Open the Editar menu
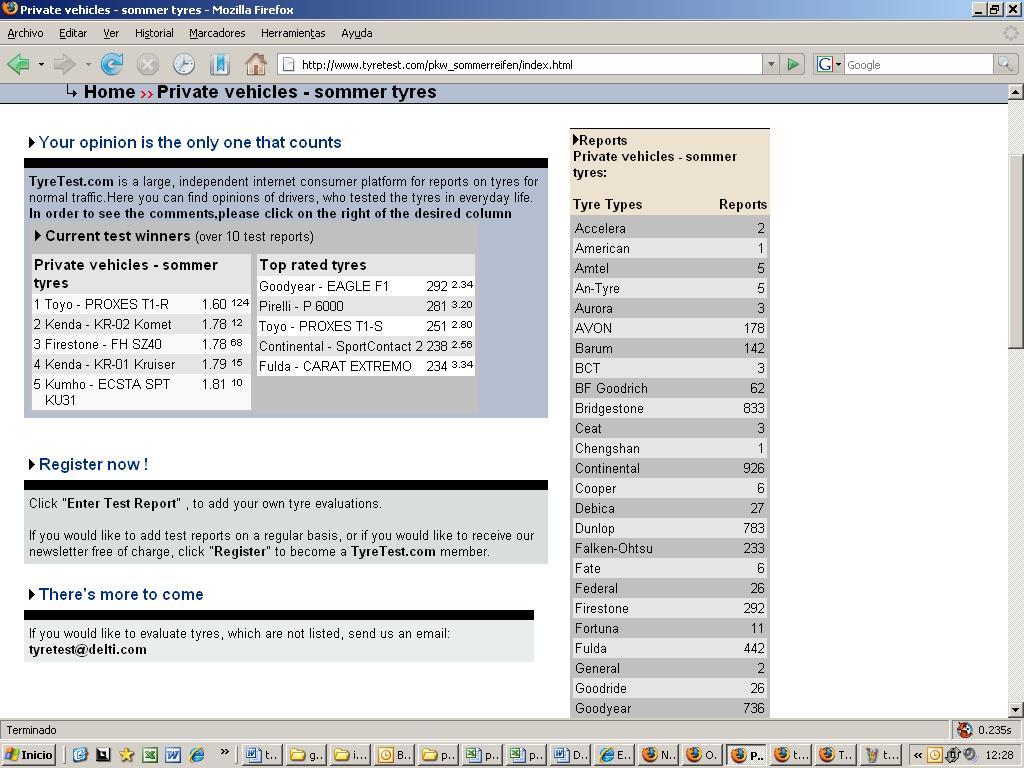The width and height of the screenshot is (1024, 768). [73, 33]
